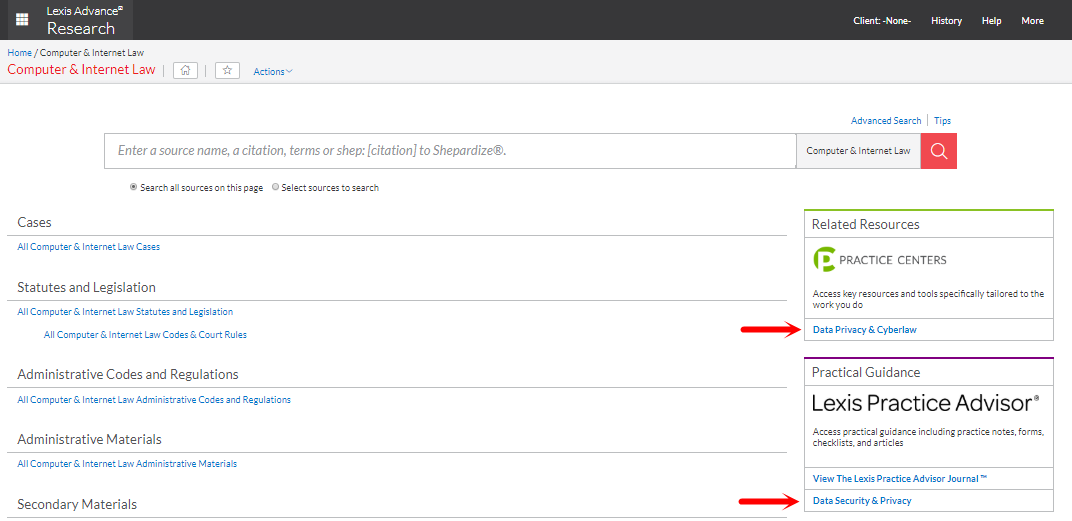The width and height of the screenshot is (1072, 521).
Task: Open Computer & Internet Law search filter
Action: [858, 151]
